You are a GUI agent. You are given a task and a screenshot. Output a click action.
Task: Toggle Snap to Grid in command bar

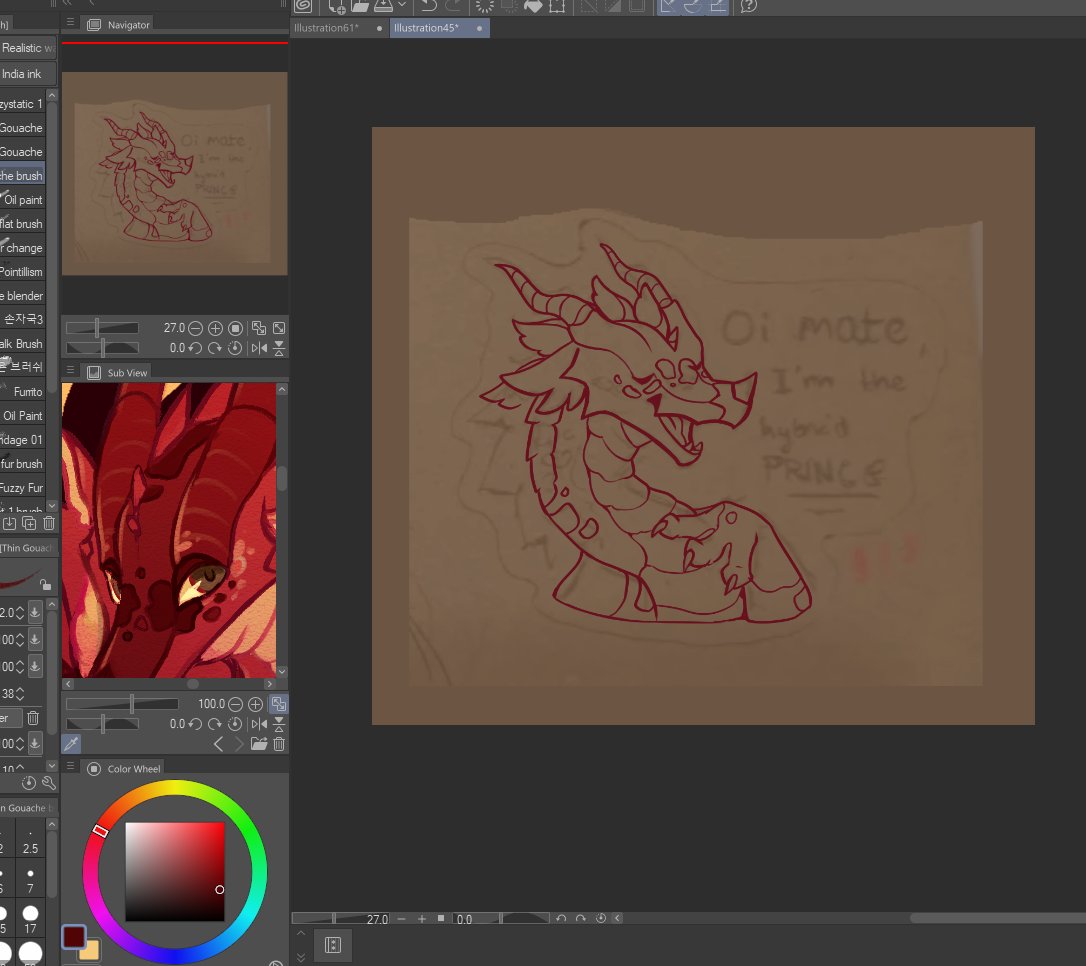[x=718, y=6]
